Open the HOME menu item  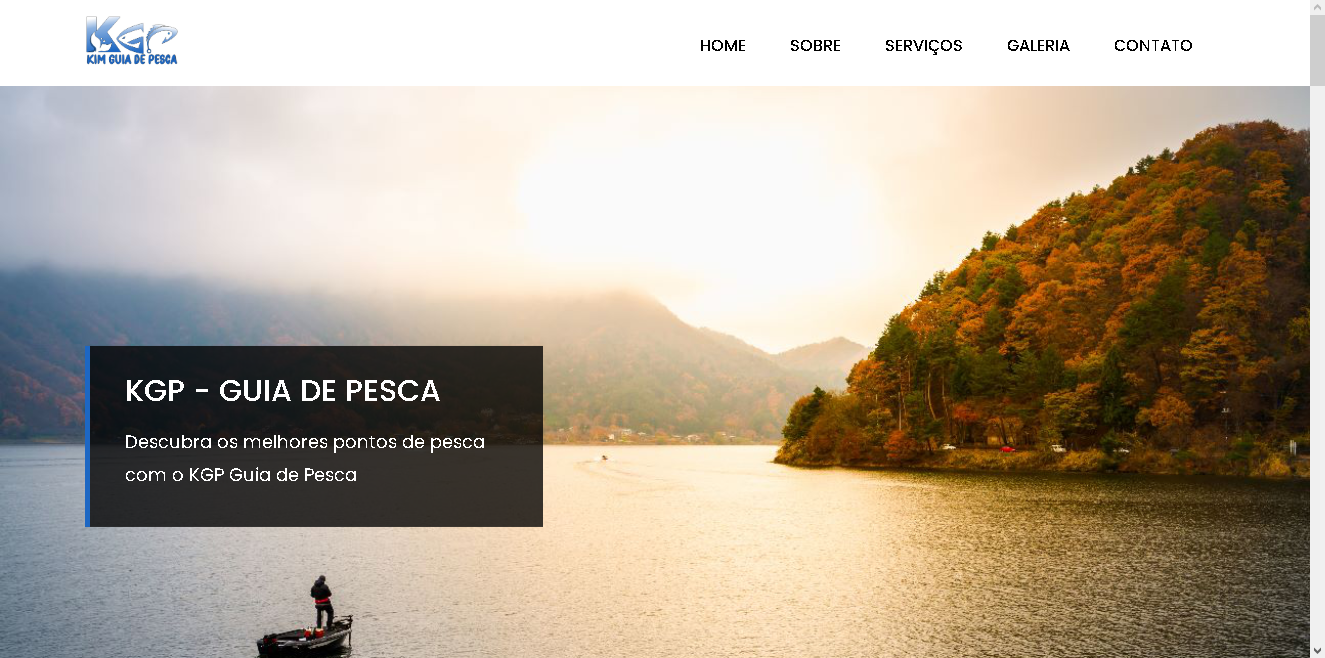pyautogui.click(x=723, y=45)
